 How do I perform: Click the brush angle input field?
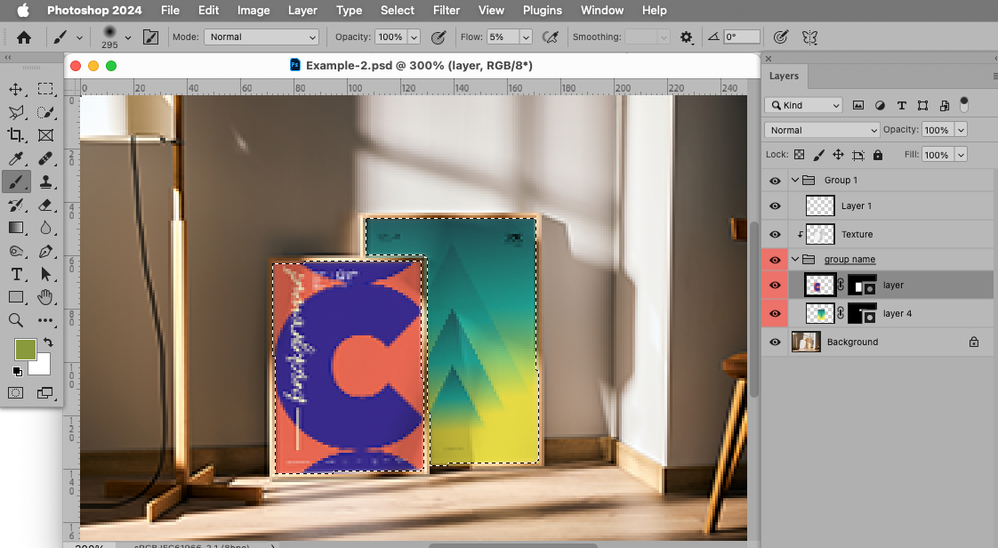pyautogui.click(x=741, y=37)
